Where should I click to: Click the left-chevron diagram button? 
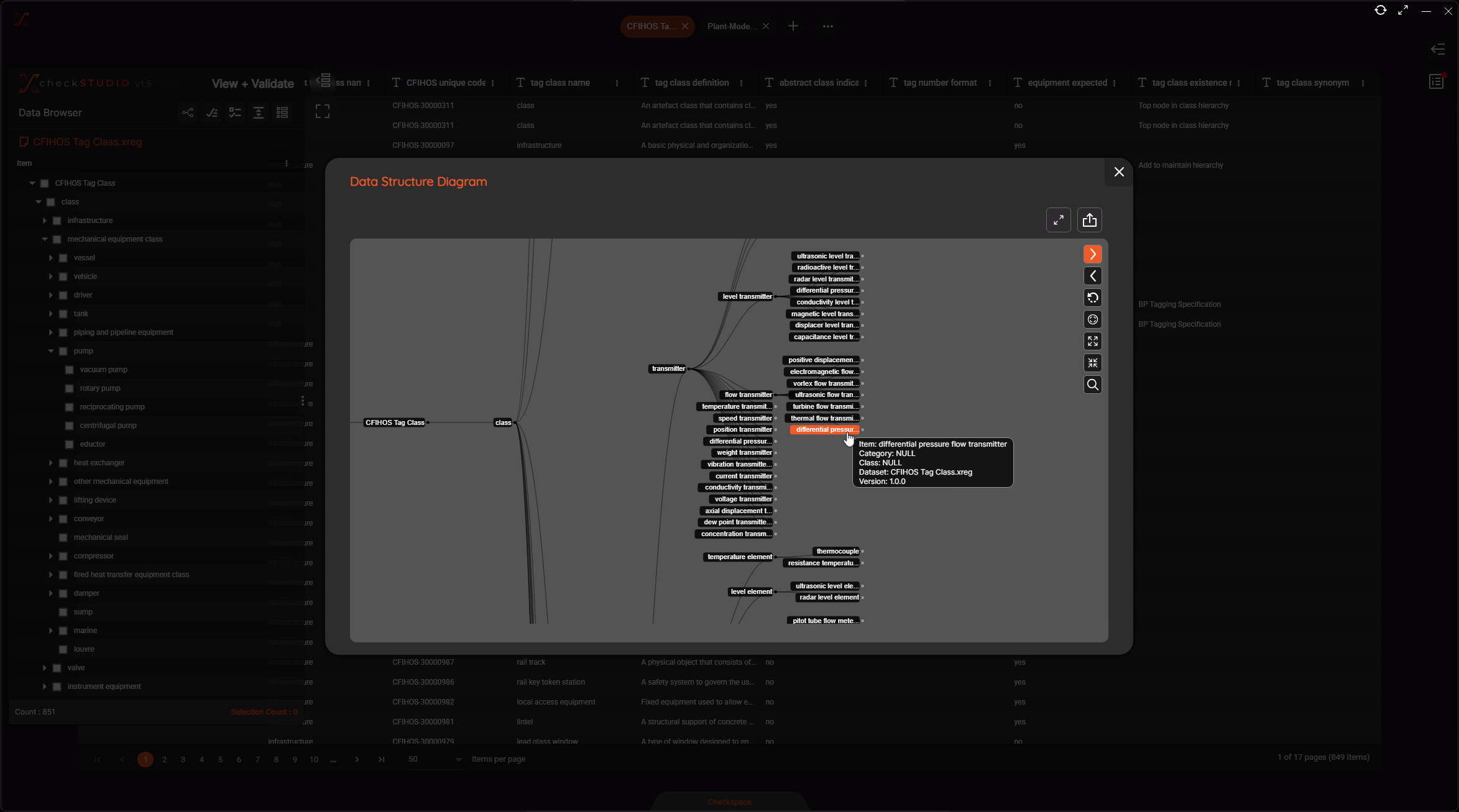click(1092, 276)
